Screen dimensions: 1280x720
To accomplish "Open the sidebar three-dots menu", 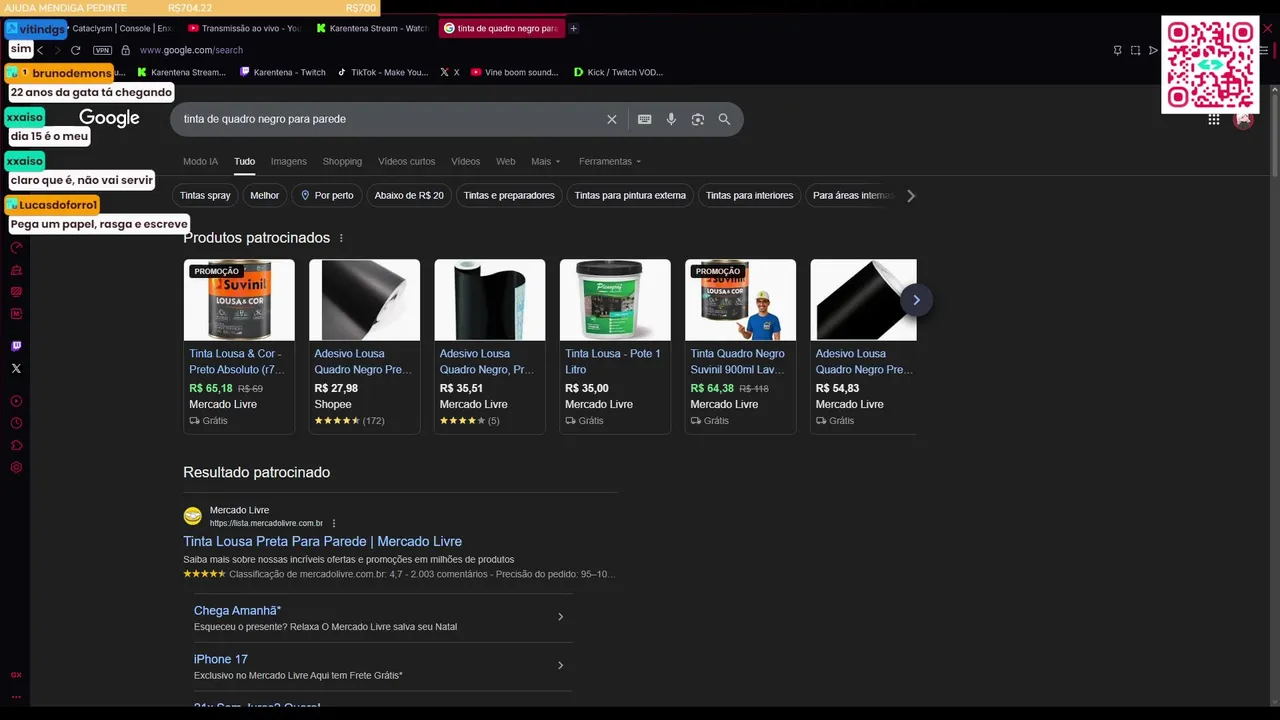I will pos(16,697).
